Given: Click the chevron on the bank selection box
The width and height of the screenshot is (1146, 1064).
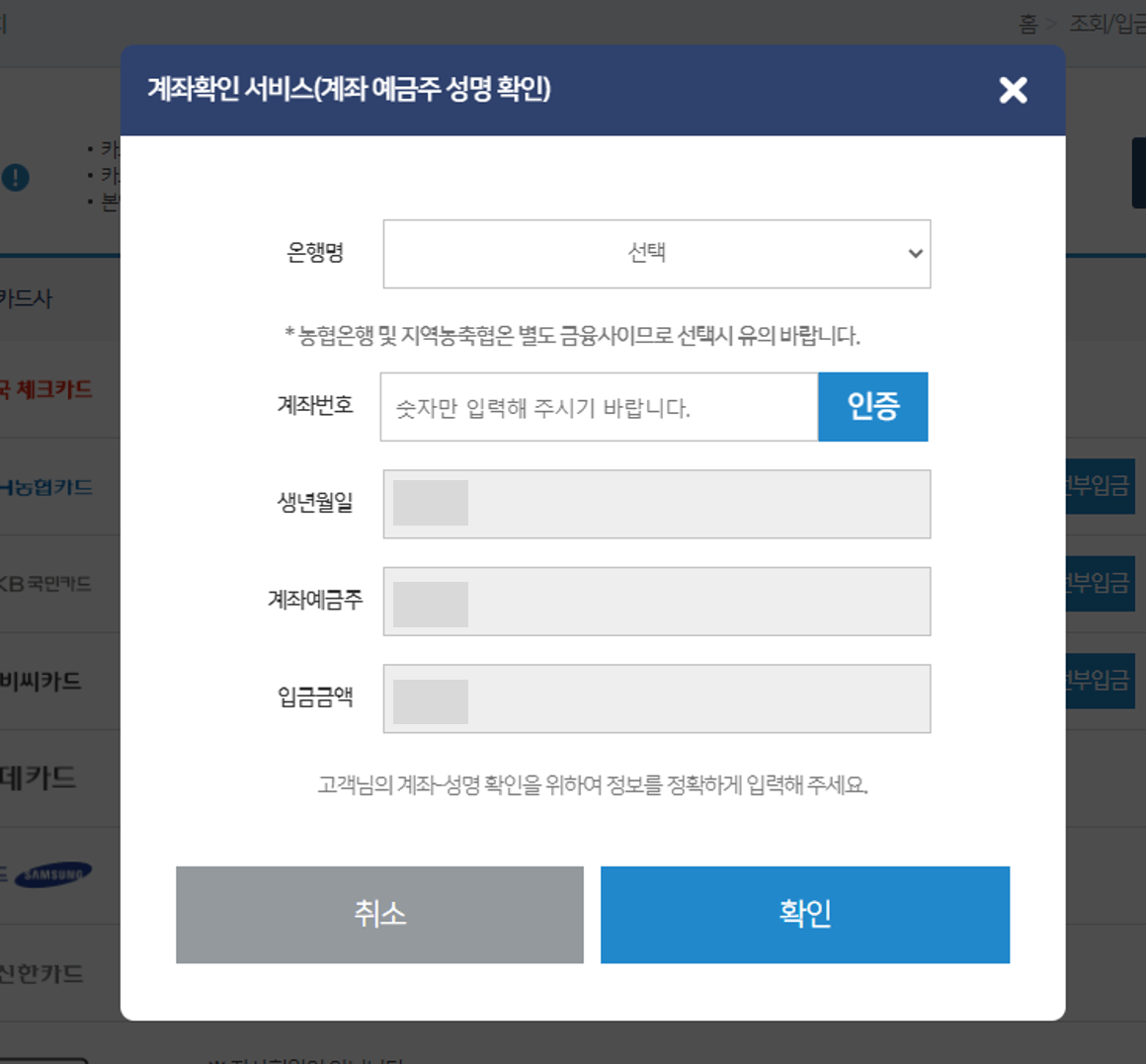Looking at the screenshot, I should tap(914, 254).
